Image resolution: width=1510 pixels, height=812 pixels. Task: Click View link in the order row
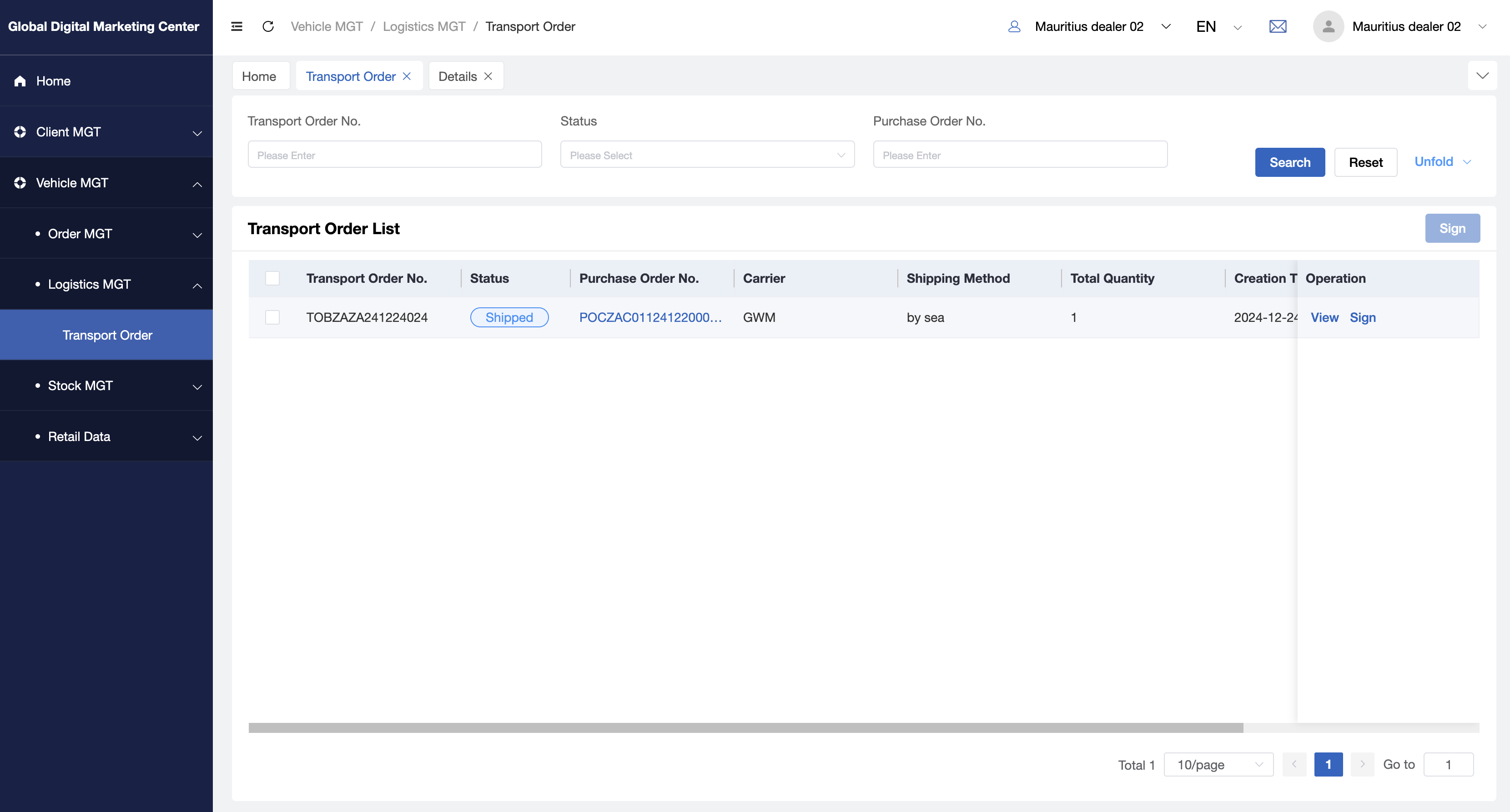click(x=1324, y=317)
